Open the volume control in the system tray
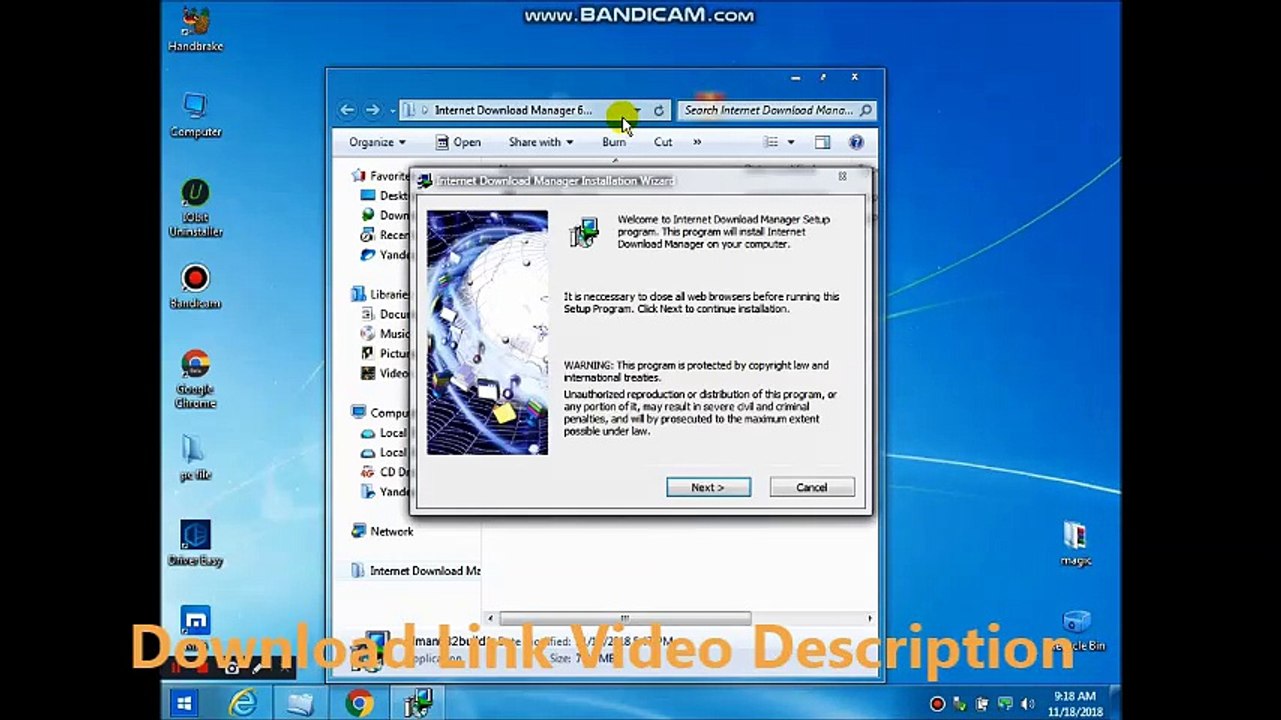The height and width of the screenshot is (720, 1281). pos(1027,704)
